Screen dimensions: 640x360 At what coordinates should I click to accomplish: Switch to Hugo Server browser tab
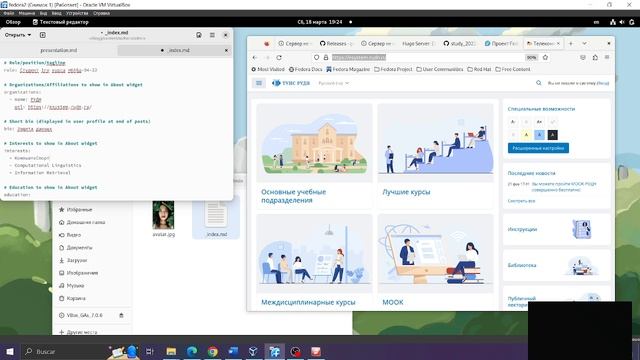[x=418, y=43]
